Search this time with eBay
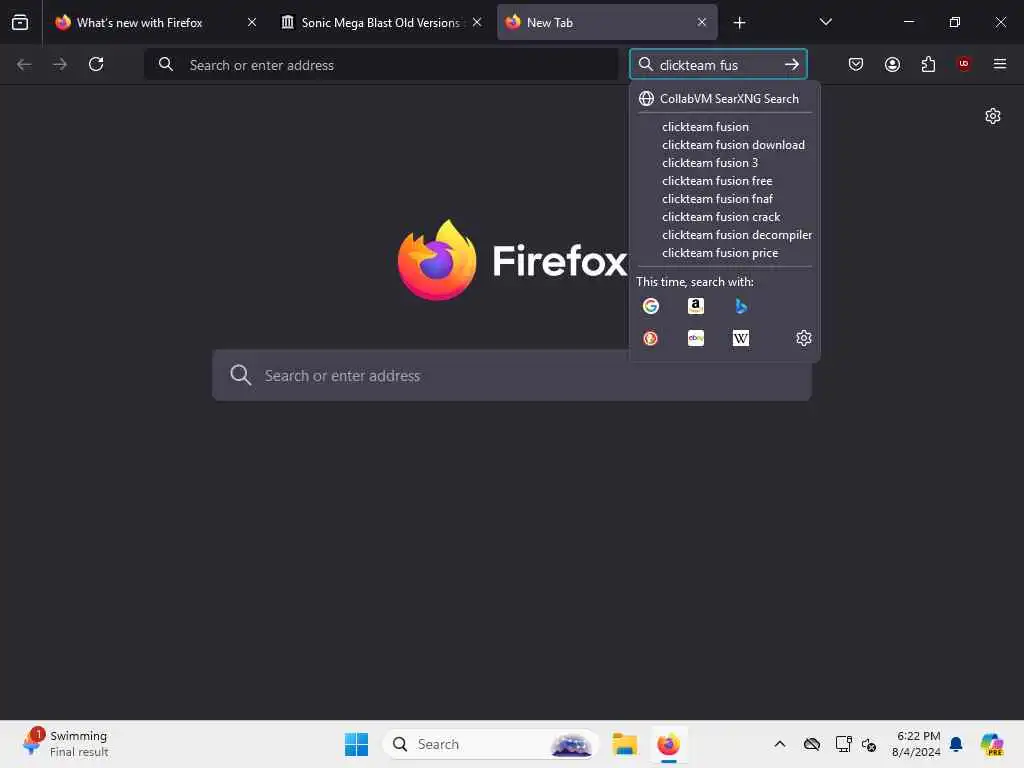Viewport: 1024px width, 768px height. pos(696,338)
